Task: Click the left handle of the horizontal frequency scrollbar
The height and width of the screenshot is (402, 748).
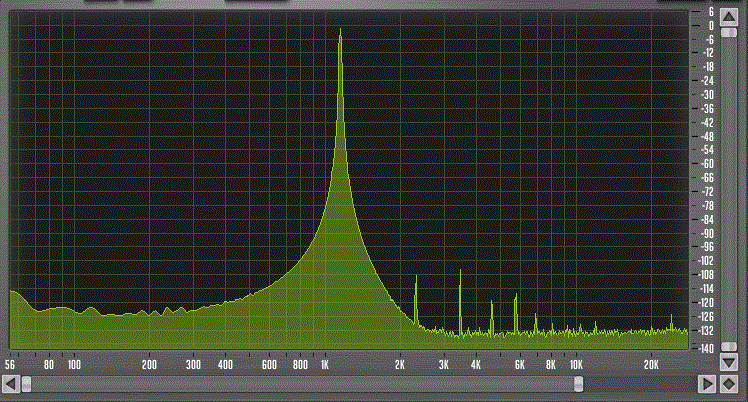Action: (x=27, y=384)
